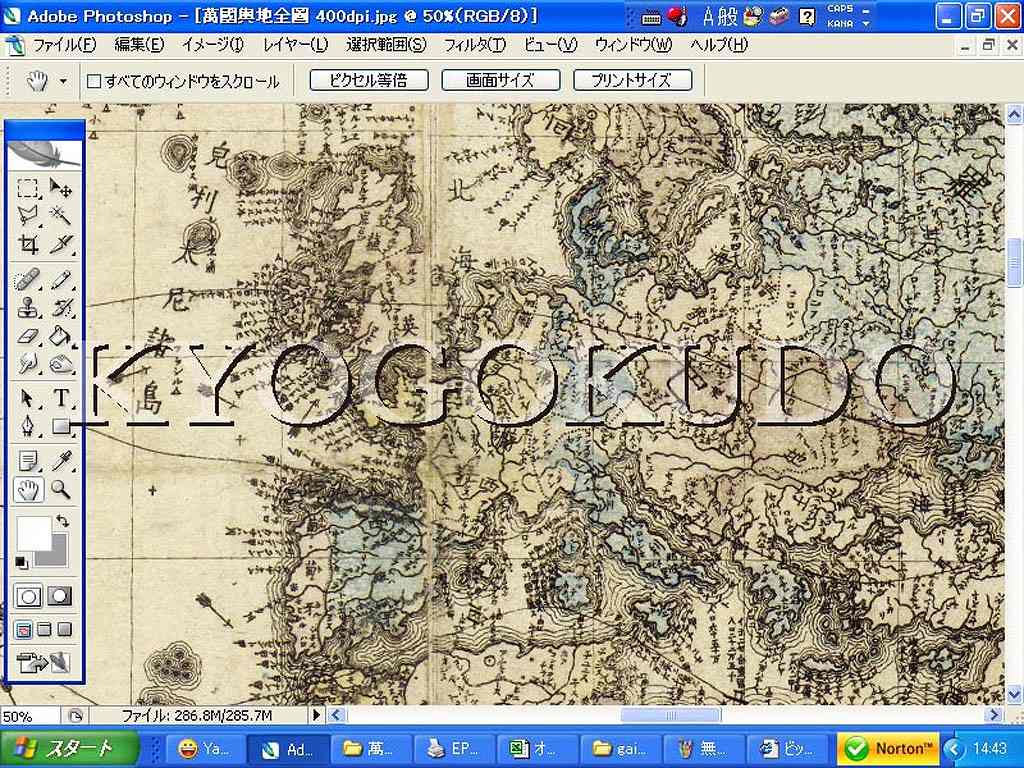
Task: Open the ファイル menu
Action: pos(64,45)
